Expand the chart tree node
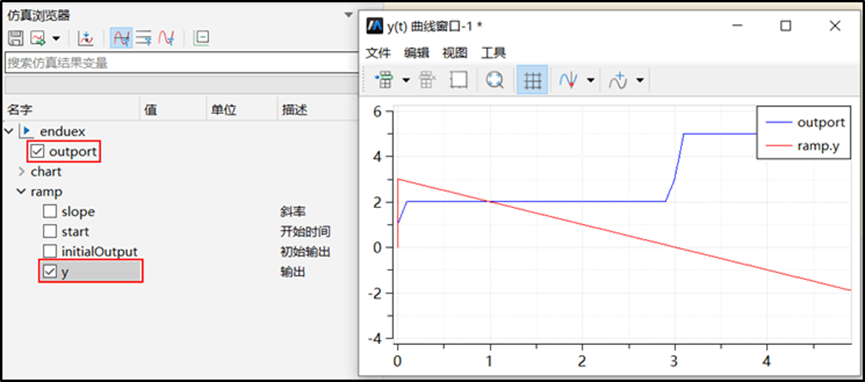The image size is (865, 382). click(x=22, y=172)
